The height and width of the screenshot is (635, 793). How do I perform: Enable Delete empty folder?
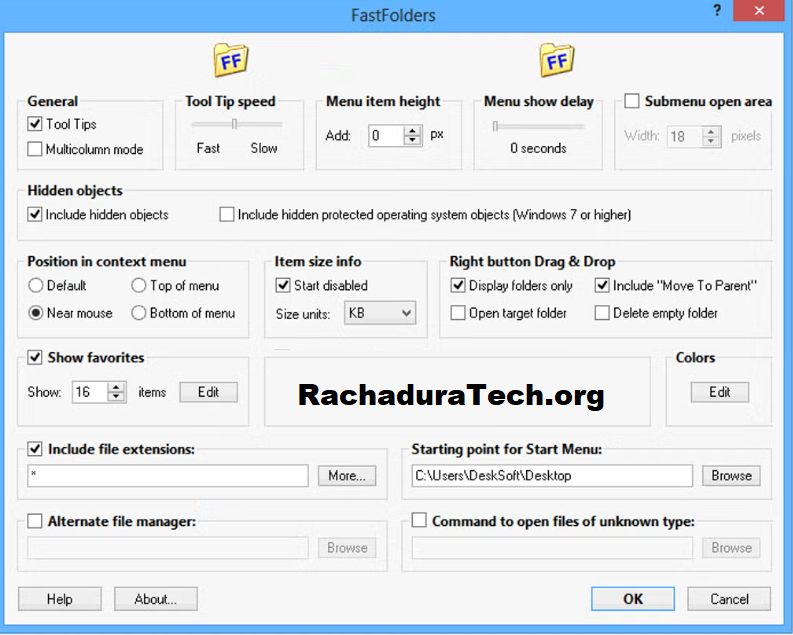pos(602,313)
